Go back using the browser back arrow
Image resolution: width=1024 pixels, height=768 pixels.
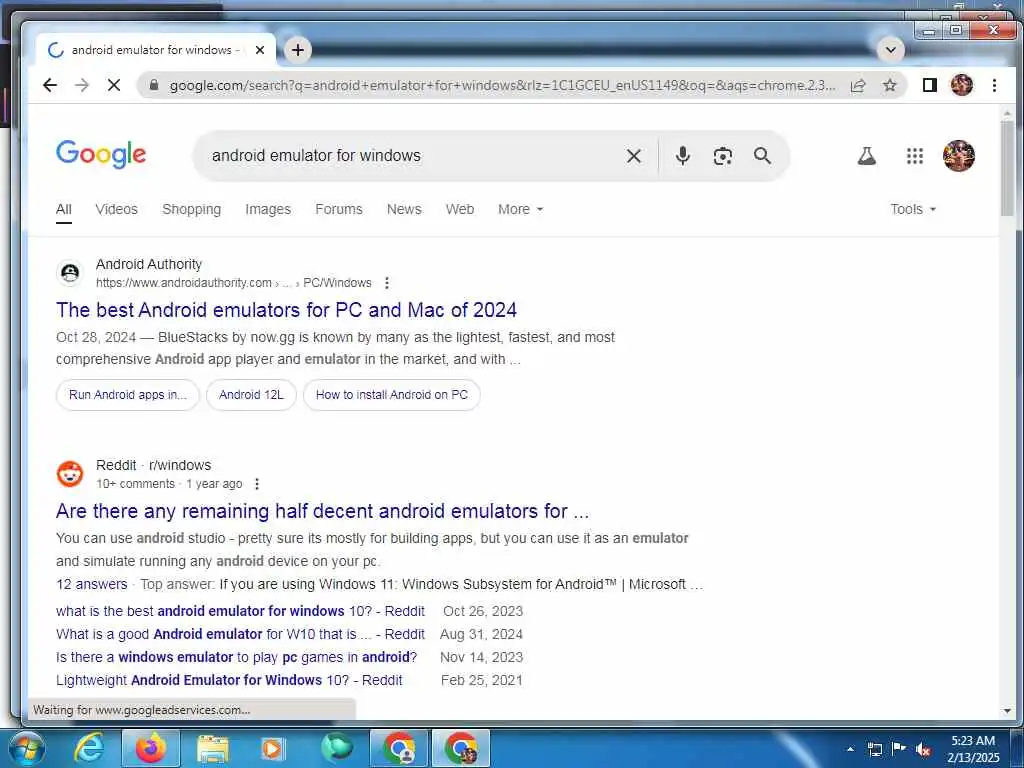coord(50,85)
